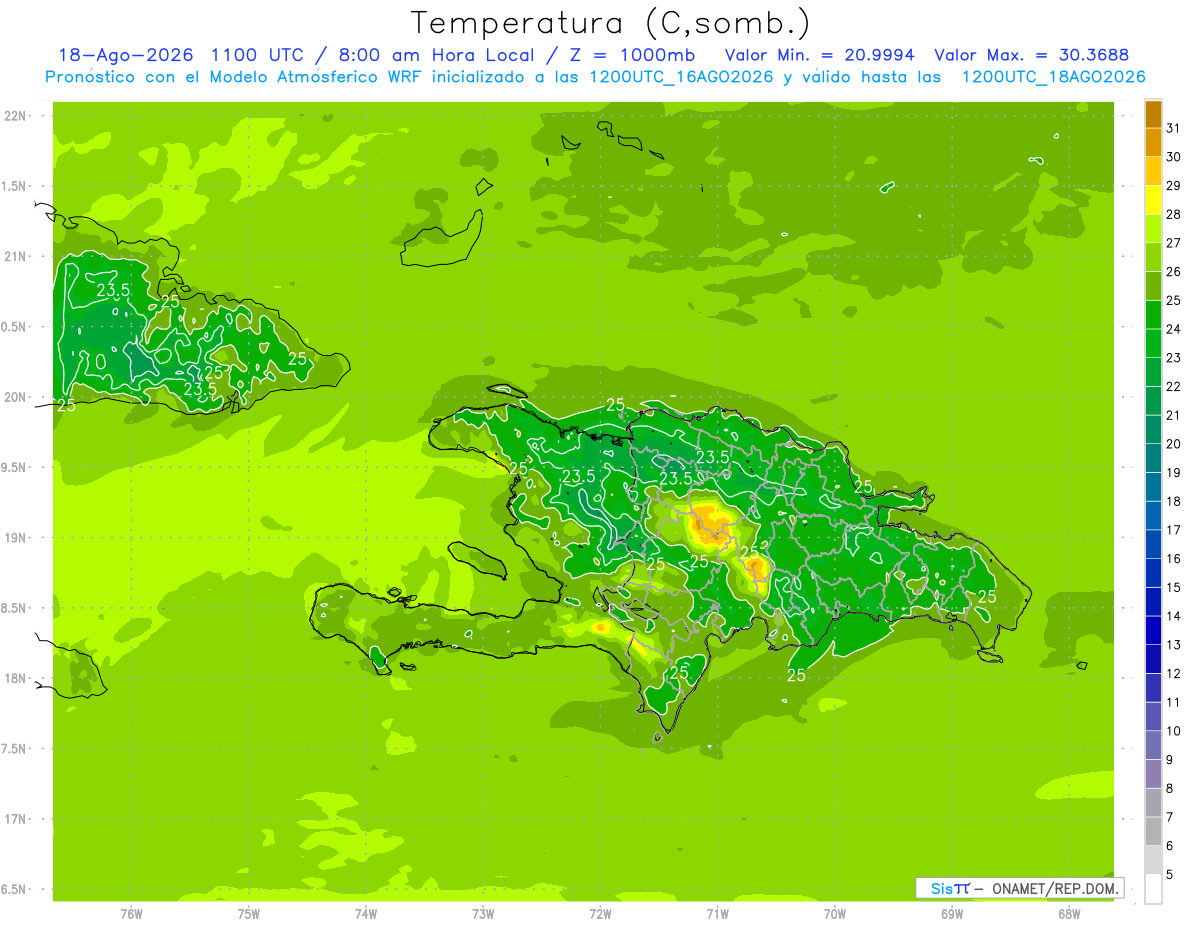Select the small dark green patch on Haiti's southwestern tip
1200x927 pixels.
pyautogui.click(x=378, y=658)
